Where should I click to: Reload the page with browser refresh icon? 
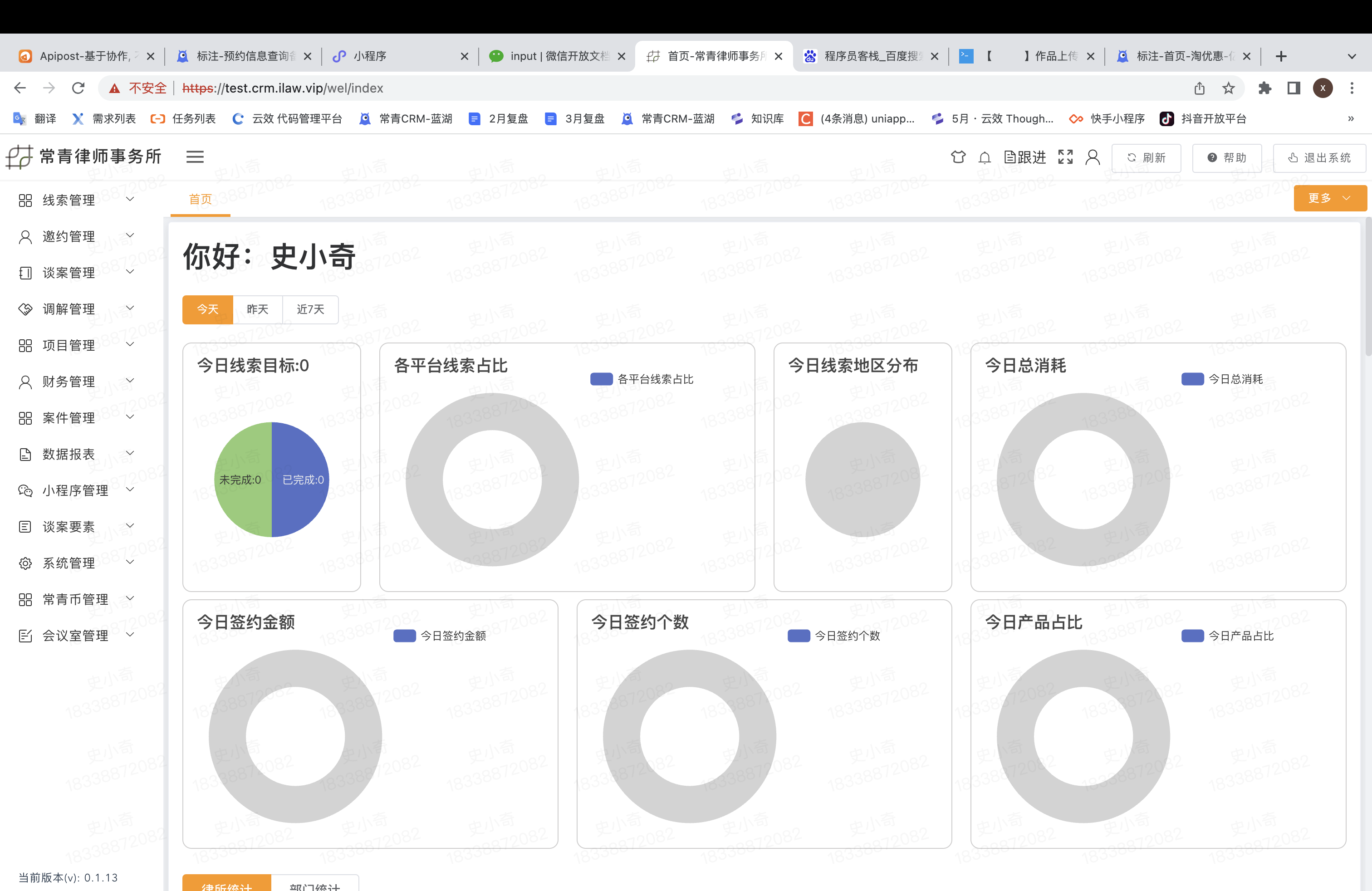click(x=78, y=88)
